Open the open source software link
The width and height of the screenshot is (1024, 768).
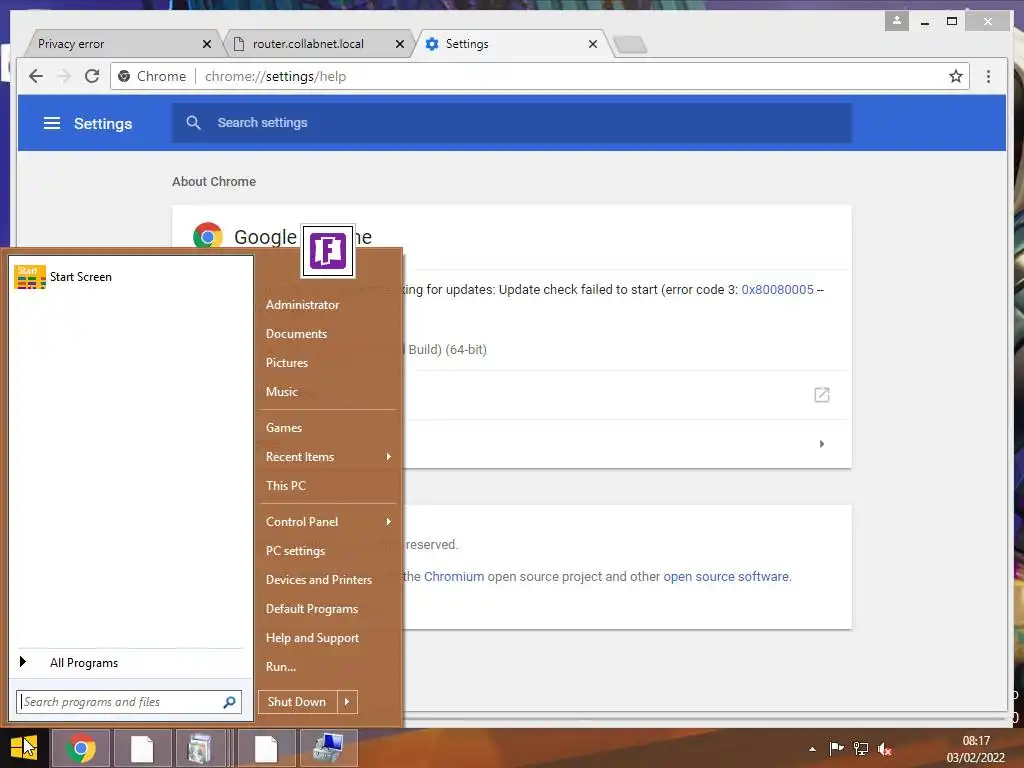click(726, 577)
